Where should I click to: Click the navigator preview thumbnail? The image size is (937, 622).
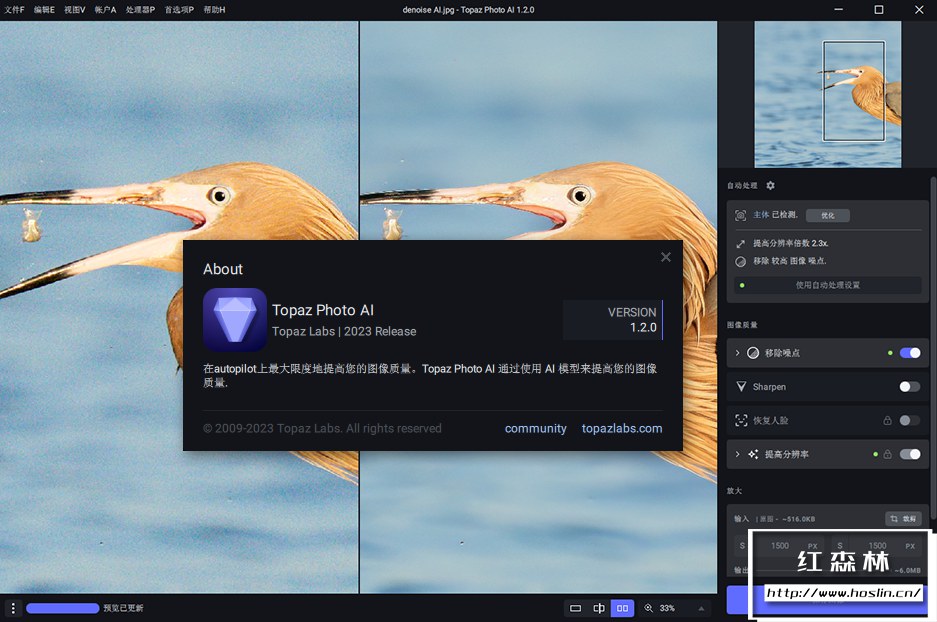tap(828, 94)
